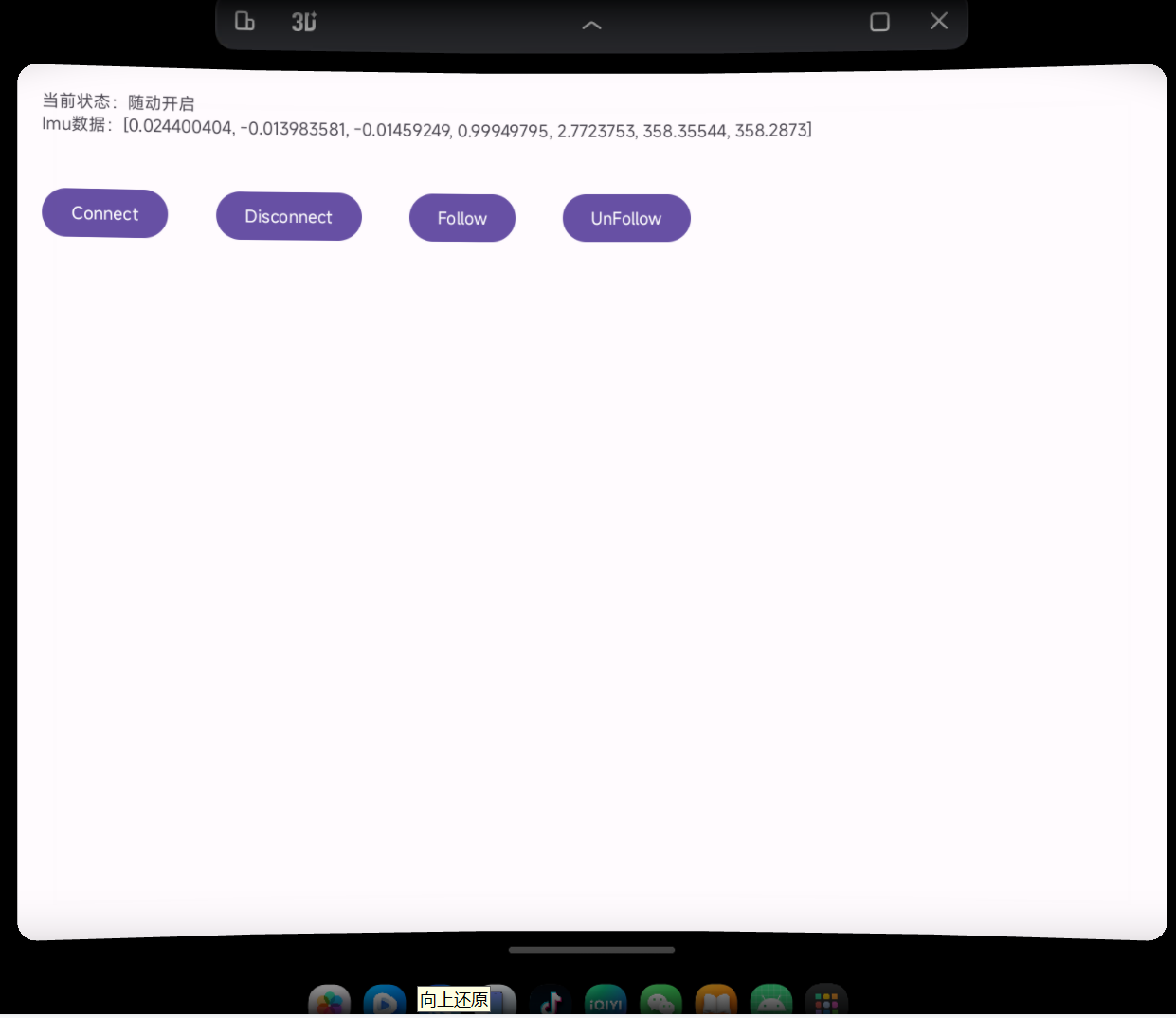Click the 当前状态 status text line
Screen dimensions: 1176x1018
pos(118,102)
